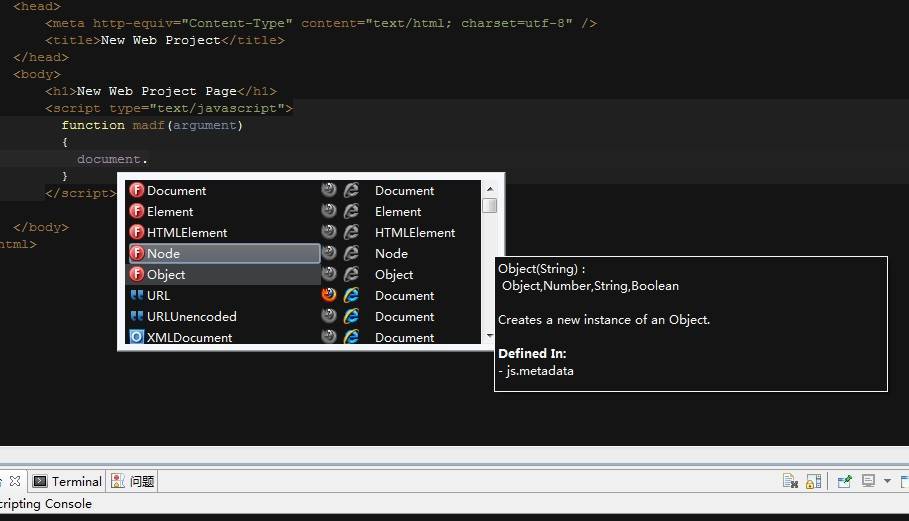This screenshot has width=909, height=521.
Task: Open the console selection dropdown arrow
Action: click(x=887, y=481)
